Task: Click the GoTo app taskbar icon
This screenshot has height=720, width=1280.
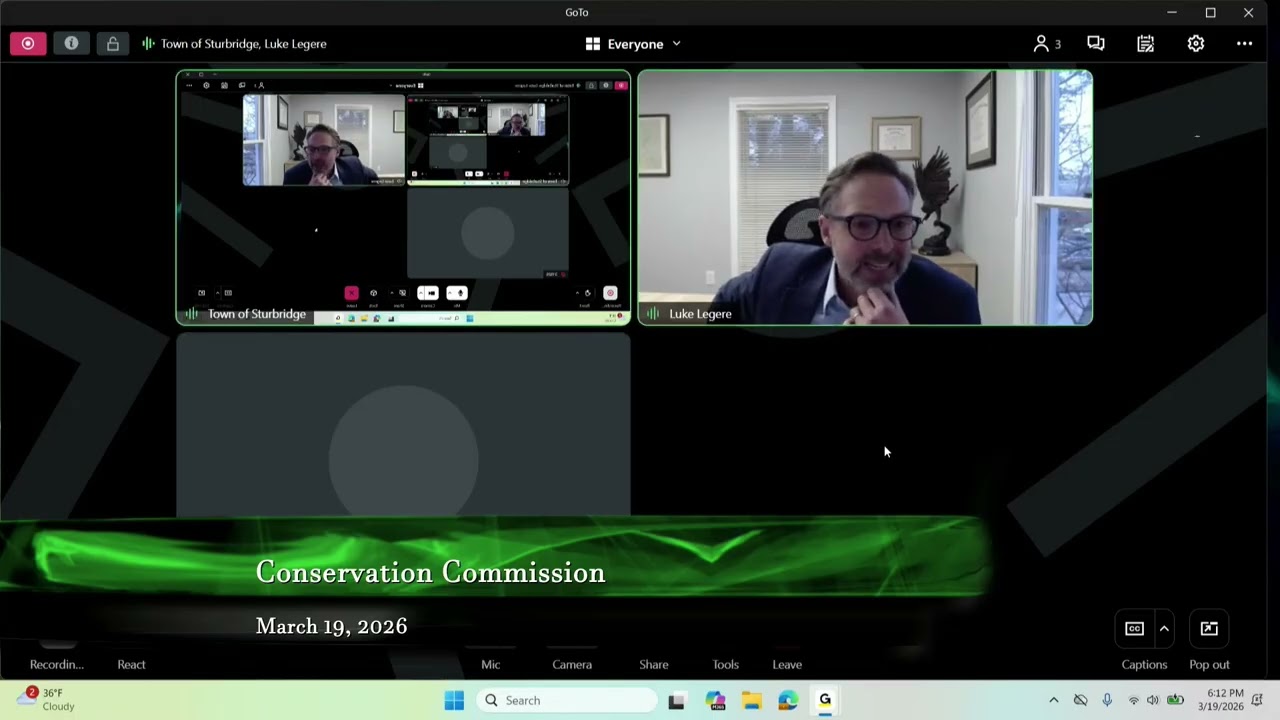Action: tap(825, 700)
